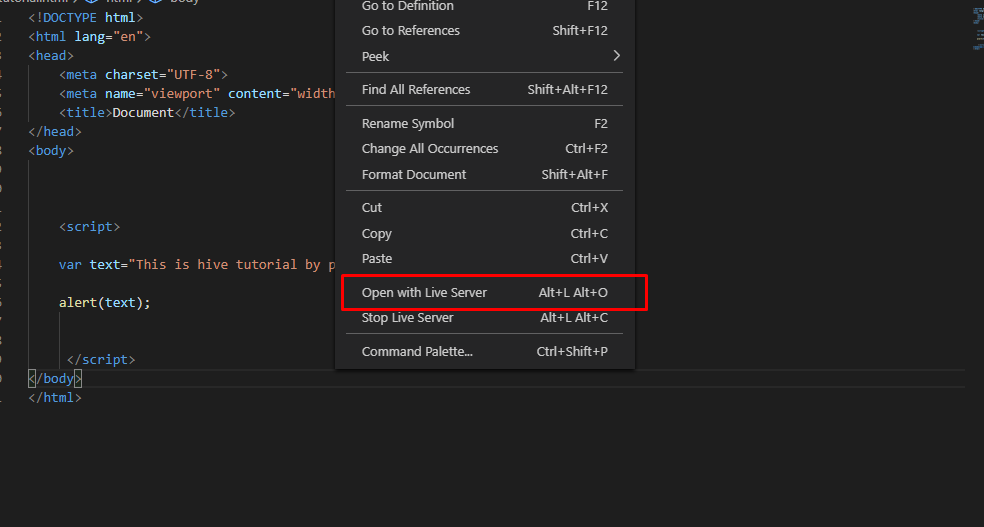
Task: Click the alert(text); code line
Action: tap(105, 302)
